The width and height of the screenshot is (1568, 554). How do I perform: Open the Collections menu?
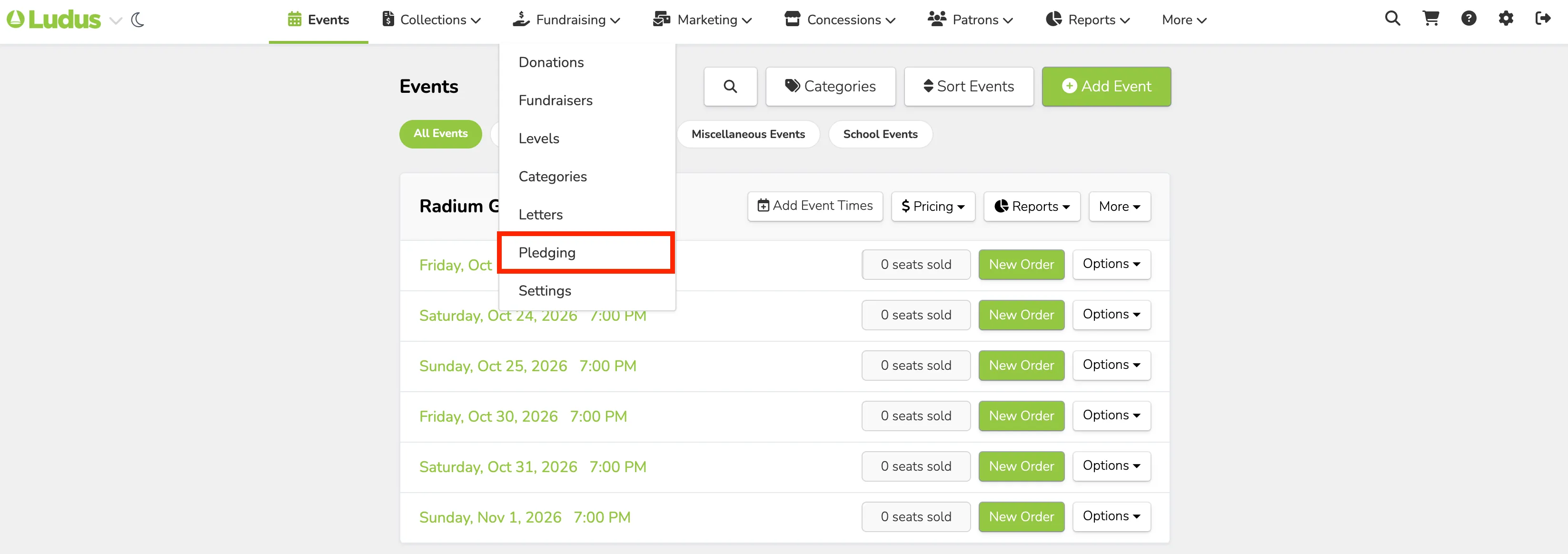coord(431,20)
